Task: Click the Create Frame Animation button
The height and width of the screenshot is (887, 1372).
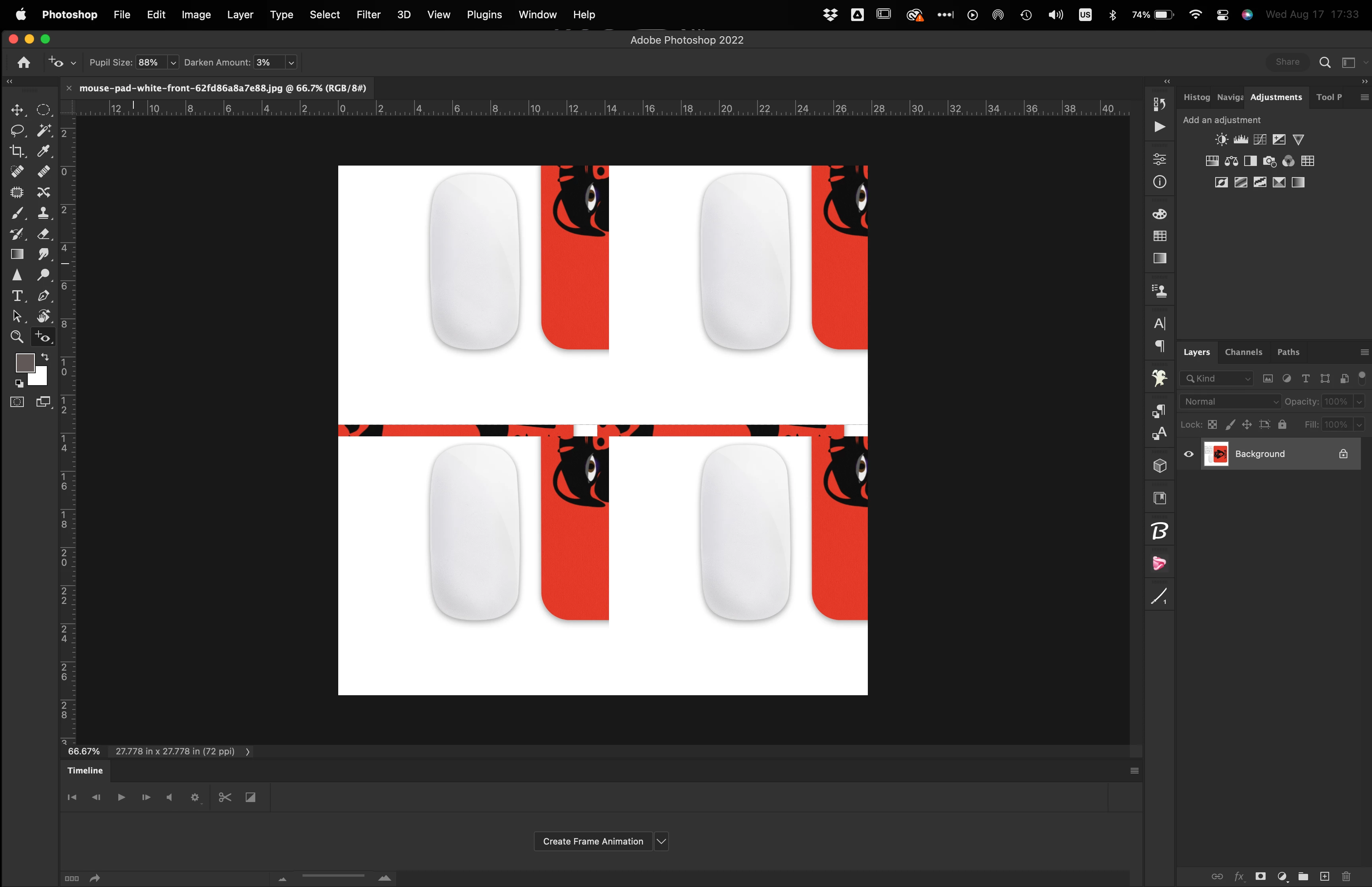Action: pyautogui.click(x=592, y=841)
